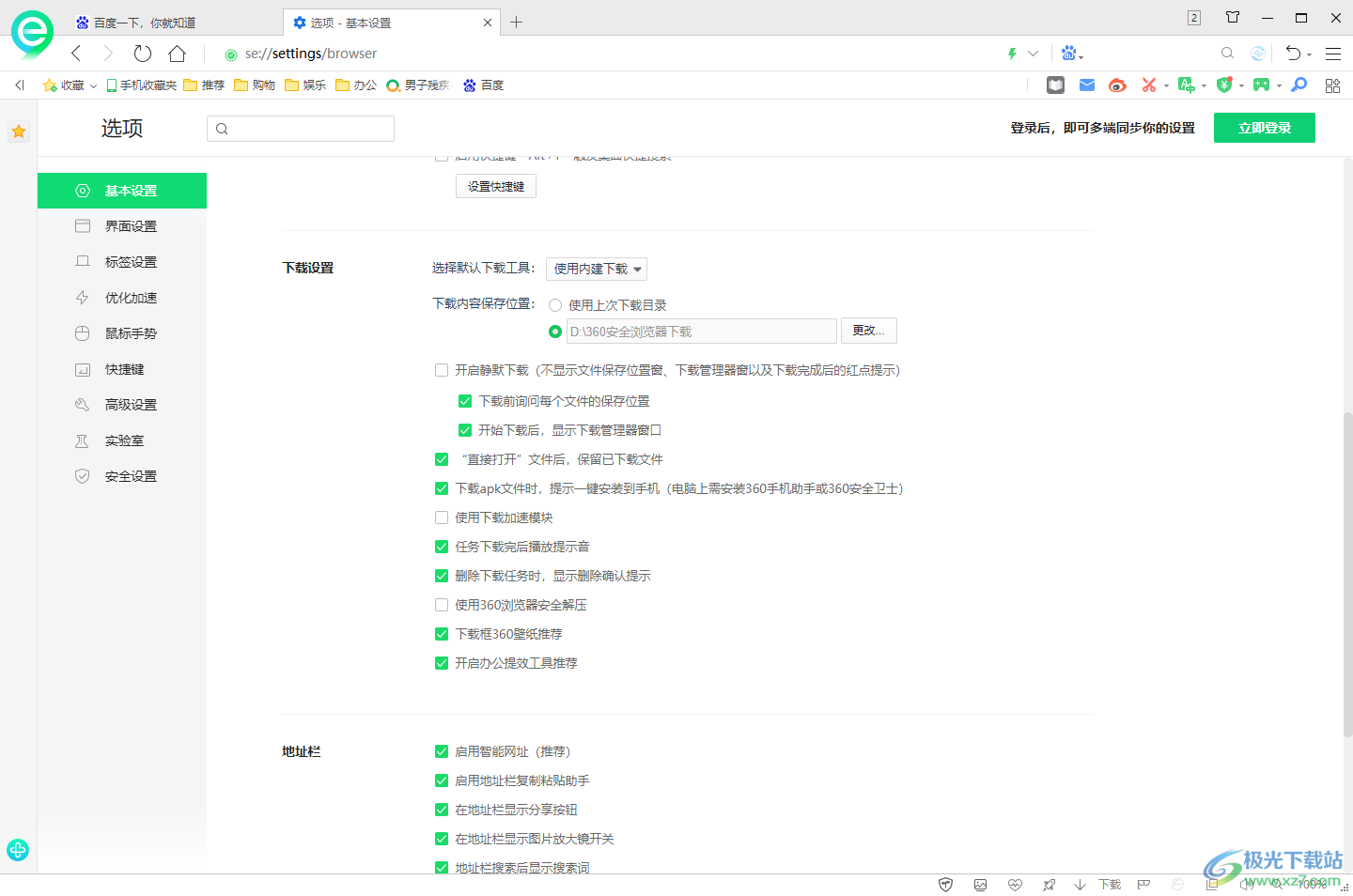Go to browser home page icon
Viewport: 1353px width, 896px height.
(x=177, y=54)
